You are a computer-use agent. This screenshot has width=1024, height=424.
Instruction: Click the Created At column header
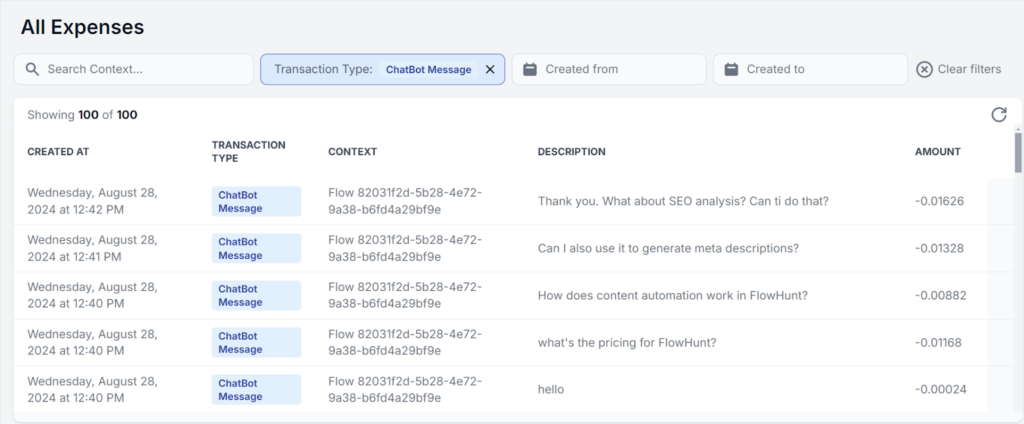click(x=58, y=152)
